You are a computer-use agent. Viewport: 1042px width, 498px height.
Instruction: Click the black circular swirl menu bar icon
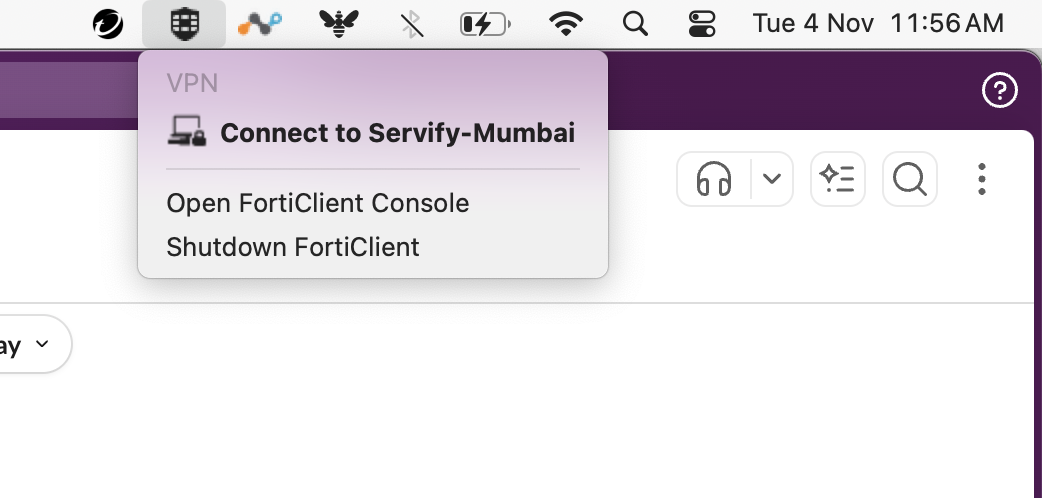(x=108, y=24)
